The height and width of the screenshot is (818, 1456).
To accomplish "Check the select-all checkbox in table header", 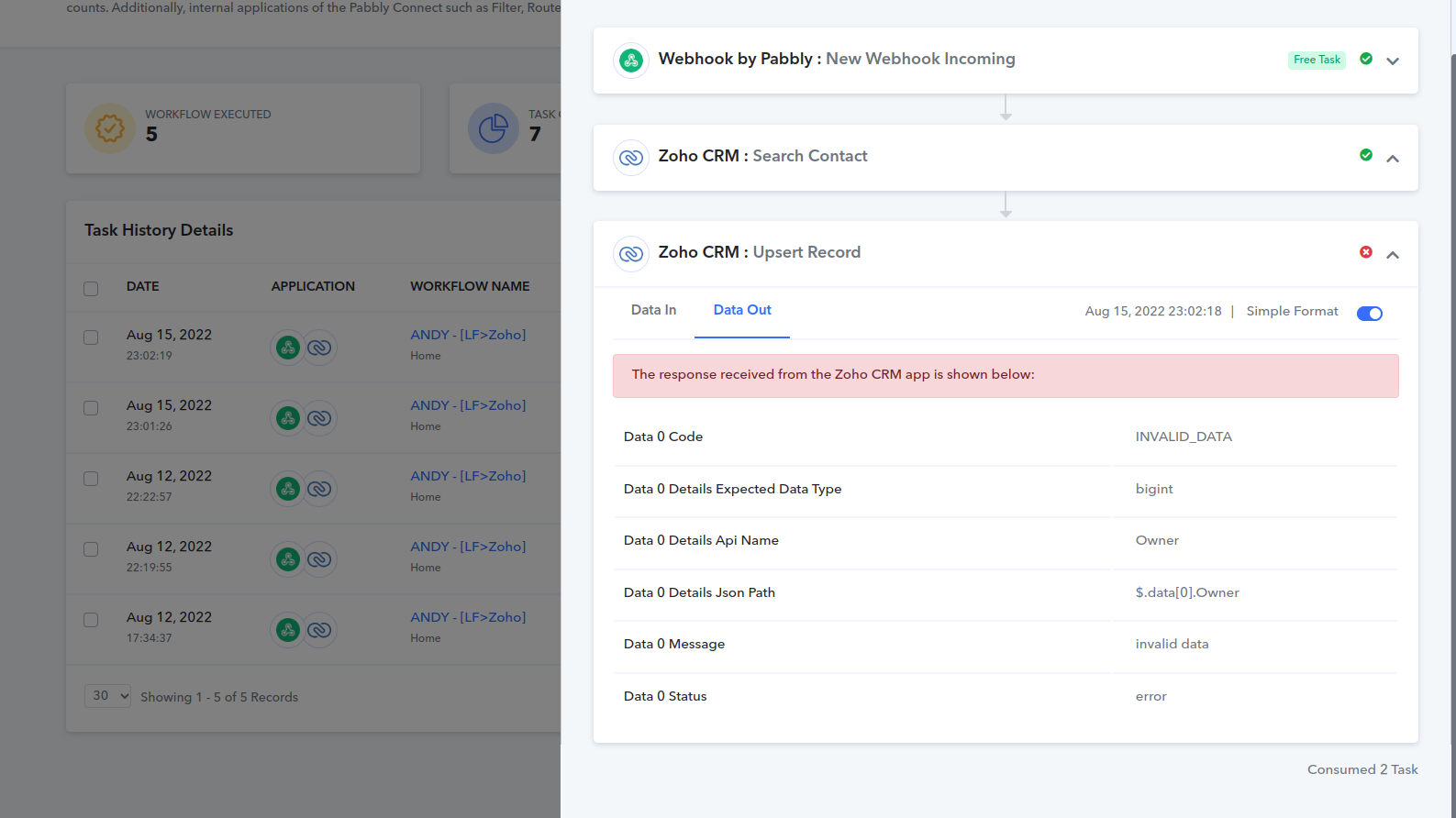I will click(91, 289).
